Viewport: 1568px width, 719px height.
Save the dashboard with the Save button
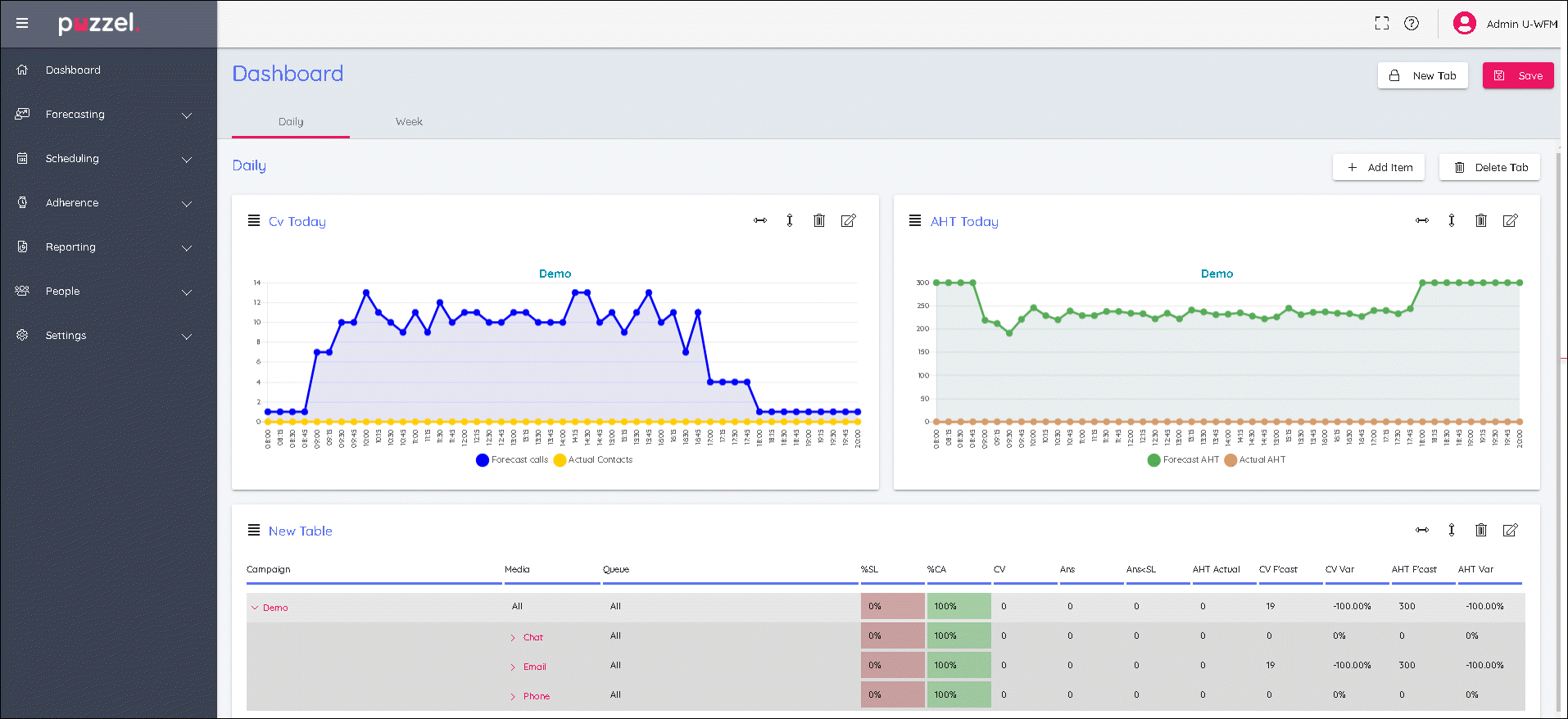coord(1518,75)
